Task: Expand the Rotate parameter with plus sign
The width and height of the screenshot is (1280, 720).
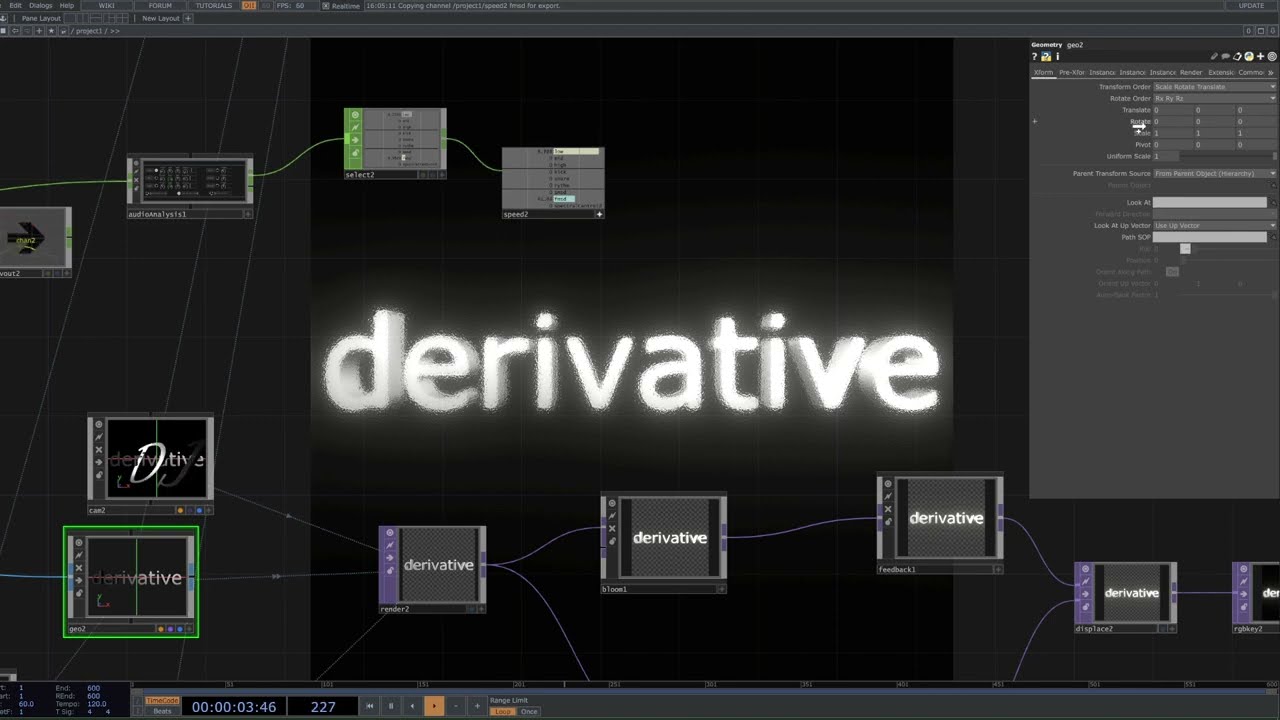Action: 1035,121
